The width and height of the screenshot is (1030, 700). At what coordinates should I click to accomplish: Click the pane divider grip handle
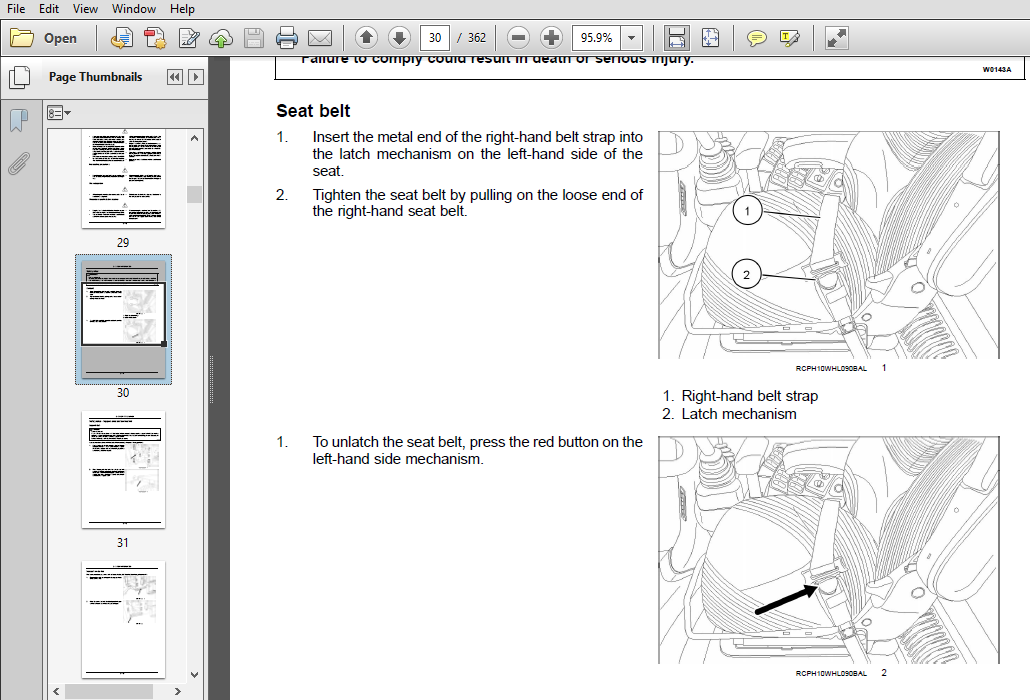point(212,380)
